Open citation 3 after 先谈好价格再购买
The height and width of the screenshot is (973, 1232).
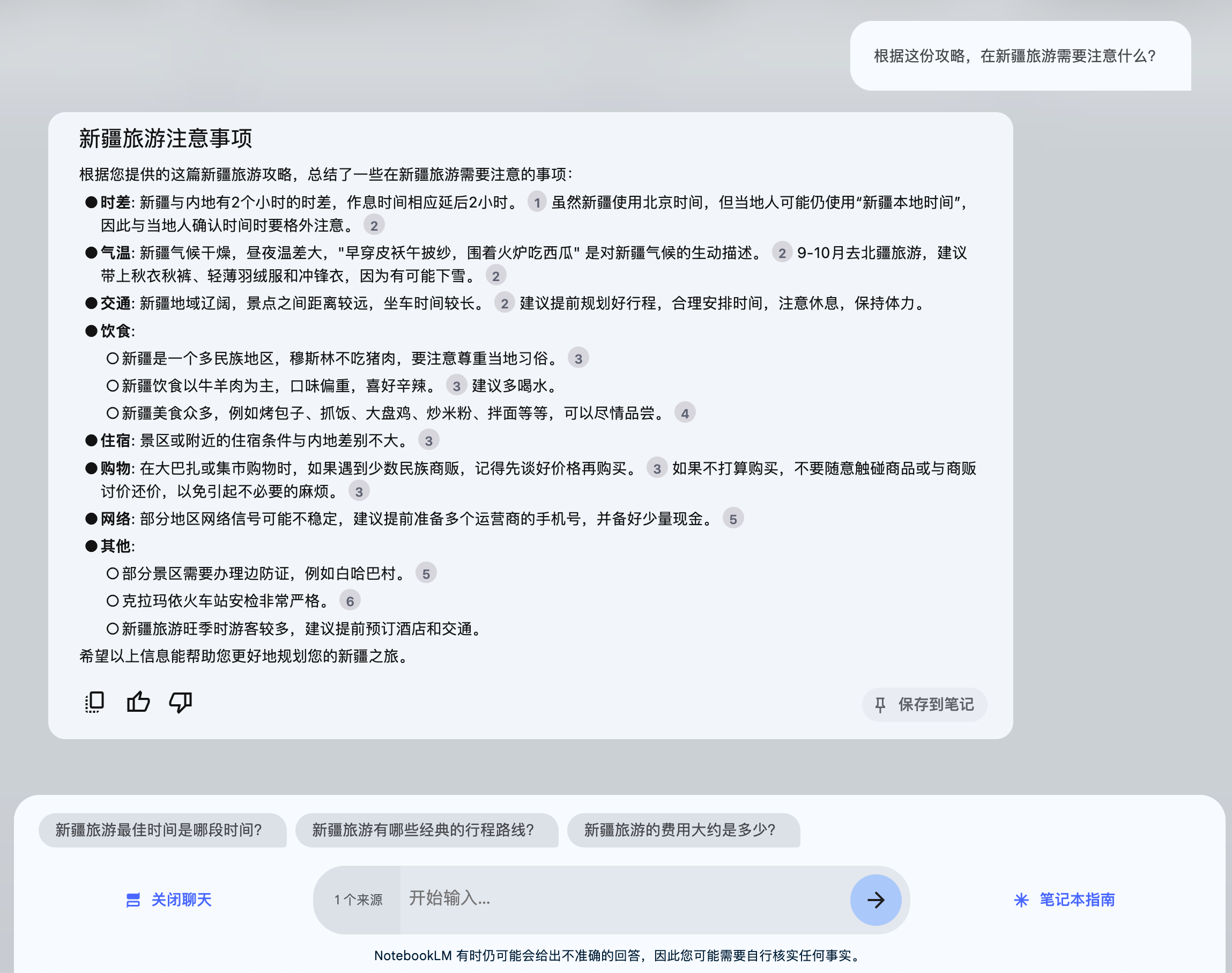coord(657,468)
